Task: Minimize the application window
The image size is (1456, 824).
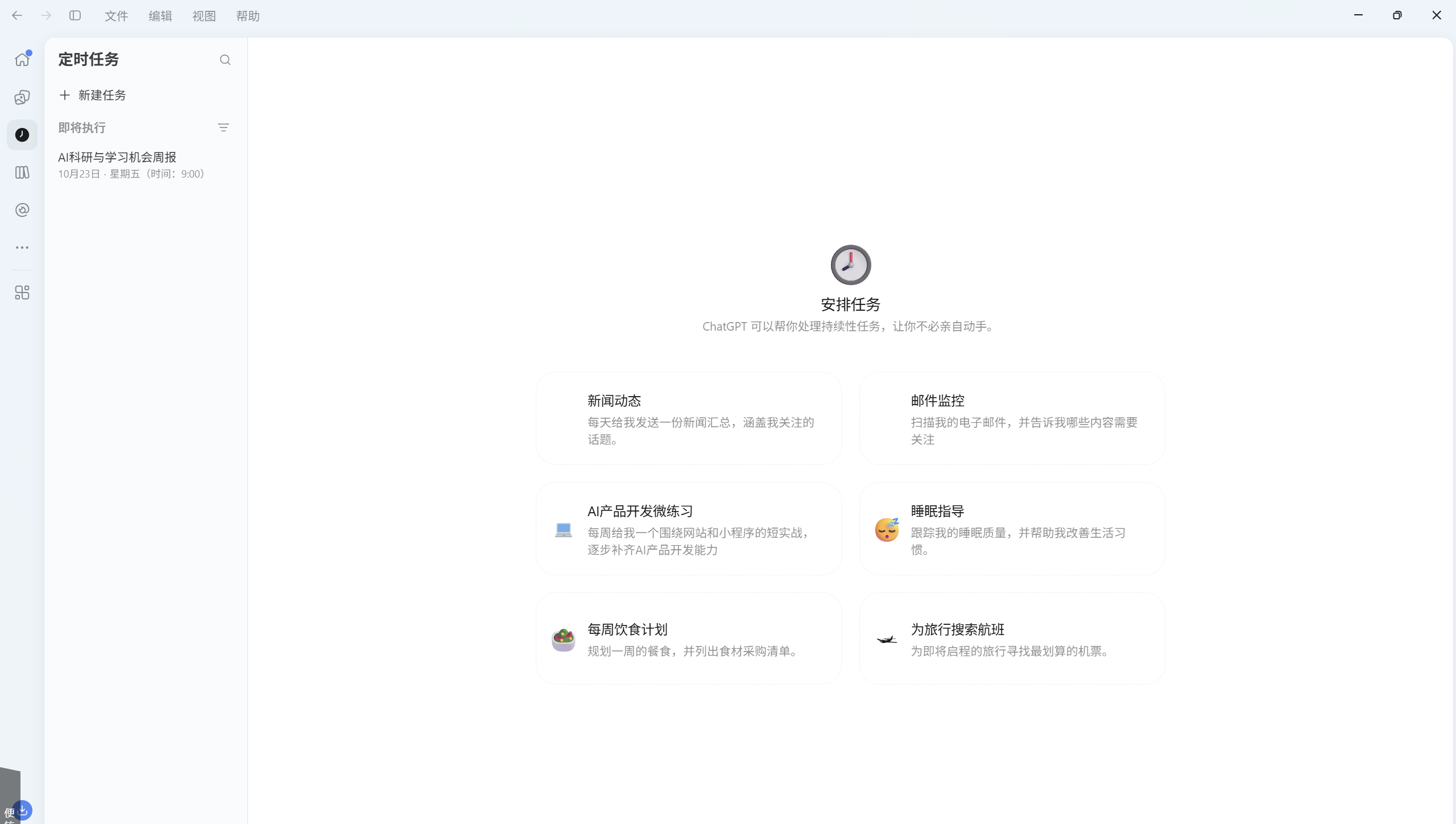Action: click(x=1359, y=15)
